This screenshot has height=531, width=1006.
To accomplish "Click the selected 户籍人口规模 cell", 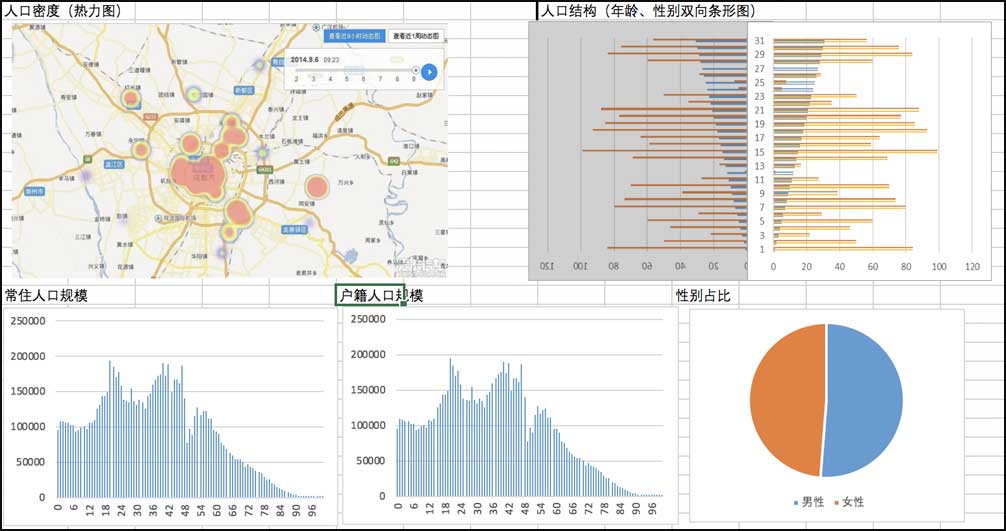I will 370,295.
